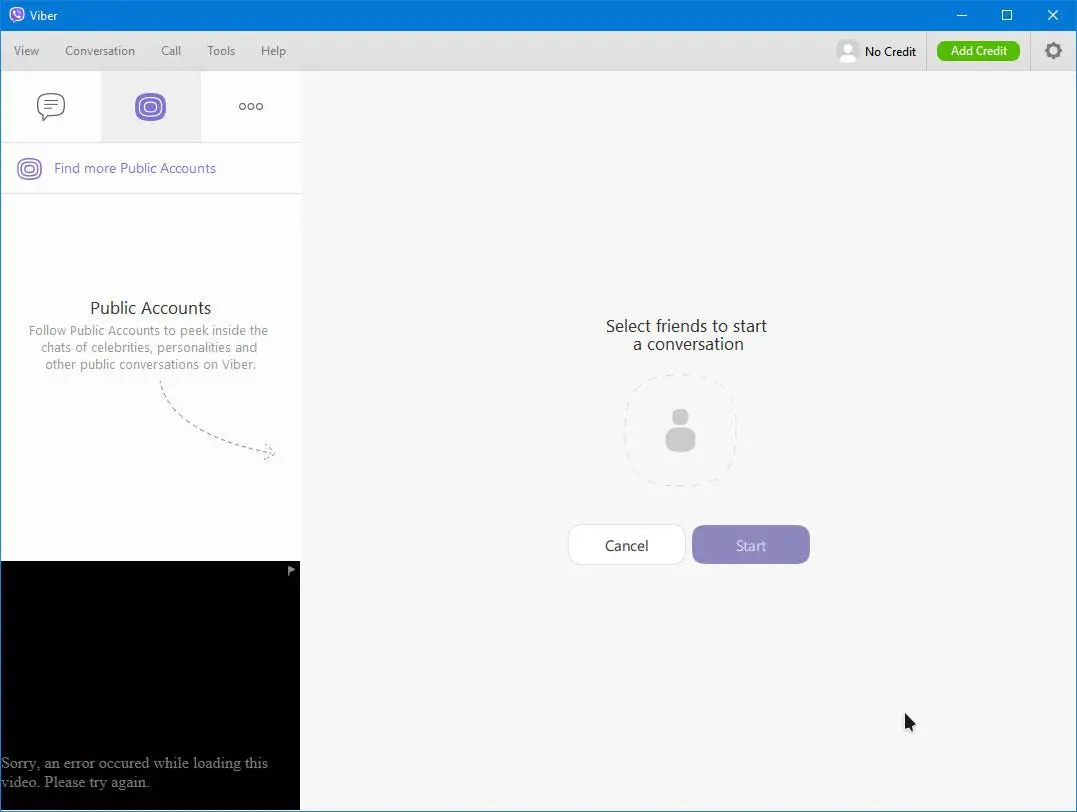This screenshot has width=1077, height=812.
Task: Select the Public Accounts tab icon
Action: [x=150, y=106]
